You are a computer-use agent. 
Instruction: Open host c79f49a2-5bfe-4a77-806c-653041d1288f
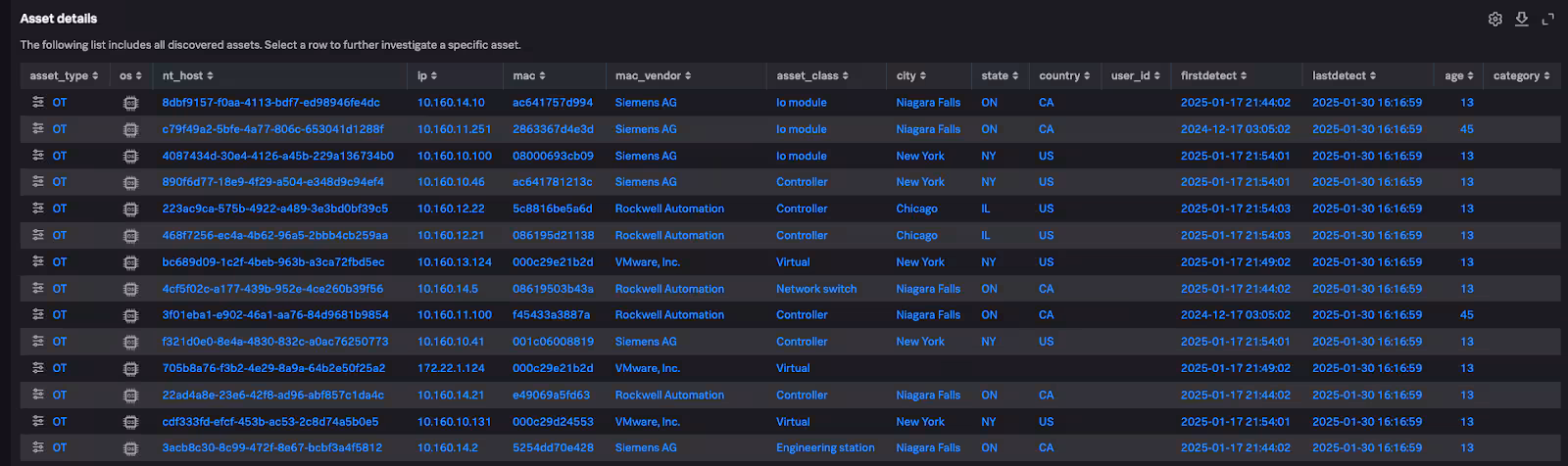tap(272, 129)
